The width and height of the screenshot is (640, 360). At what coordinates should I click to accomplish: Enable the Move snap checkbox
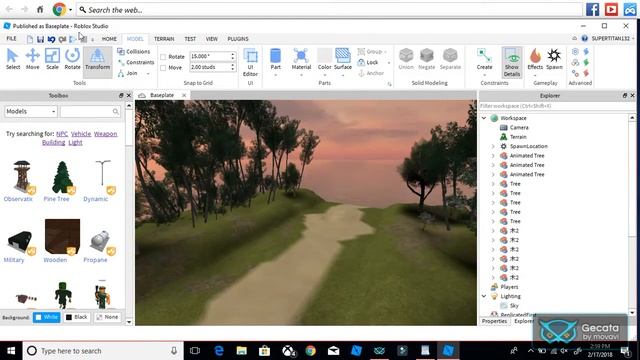click(163, 68)
